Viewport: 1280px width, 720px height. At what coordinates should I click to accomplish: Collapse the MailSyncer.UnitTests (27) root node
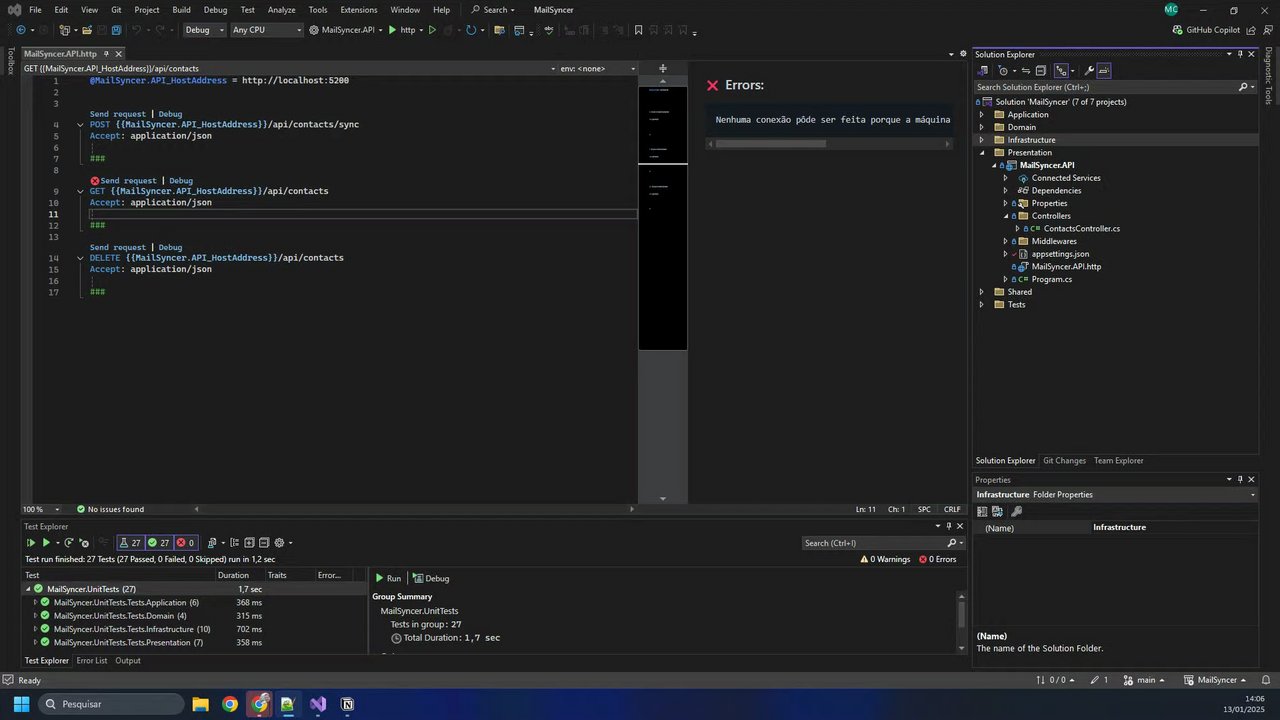tap(29, 590)
